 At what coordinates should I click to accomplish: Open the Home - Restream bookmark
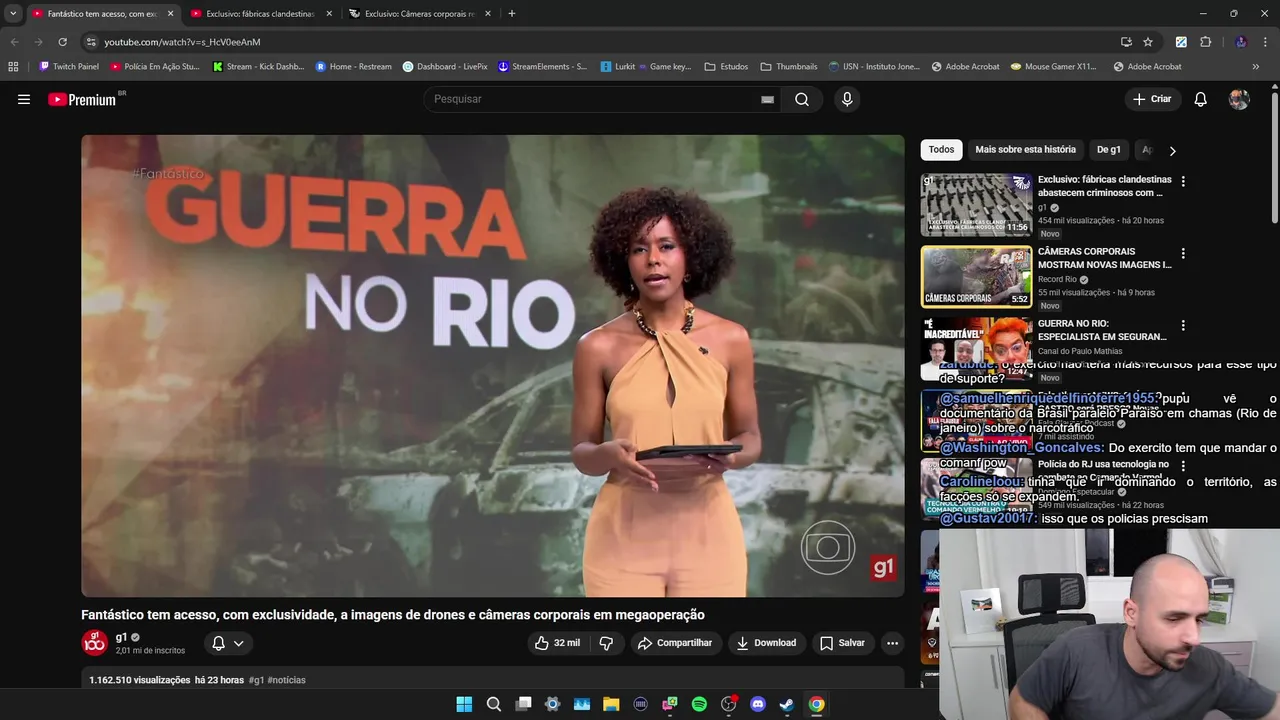pyautogui.click(x=353, y=67)
